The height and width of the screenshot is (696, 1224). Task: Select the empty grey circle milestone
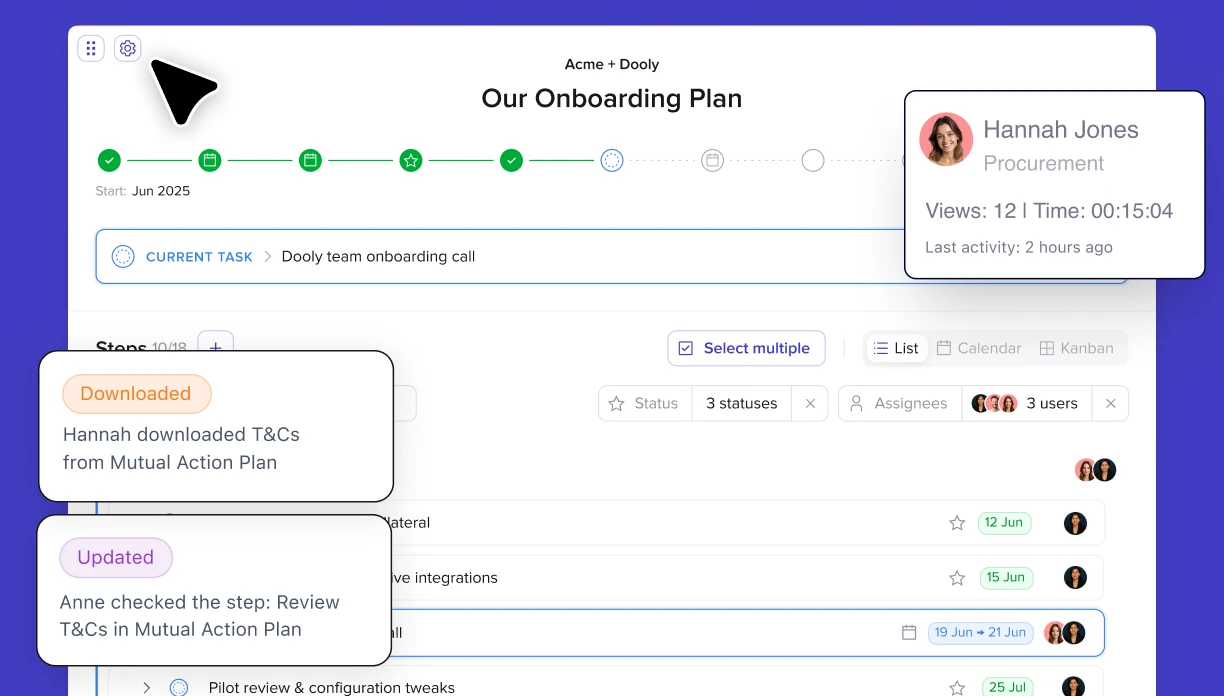pyautogui.click(x=813, y=160)
